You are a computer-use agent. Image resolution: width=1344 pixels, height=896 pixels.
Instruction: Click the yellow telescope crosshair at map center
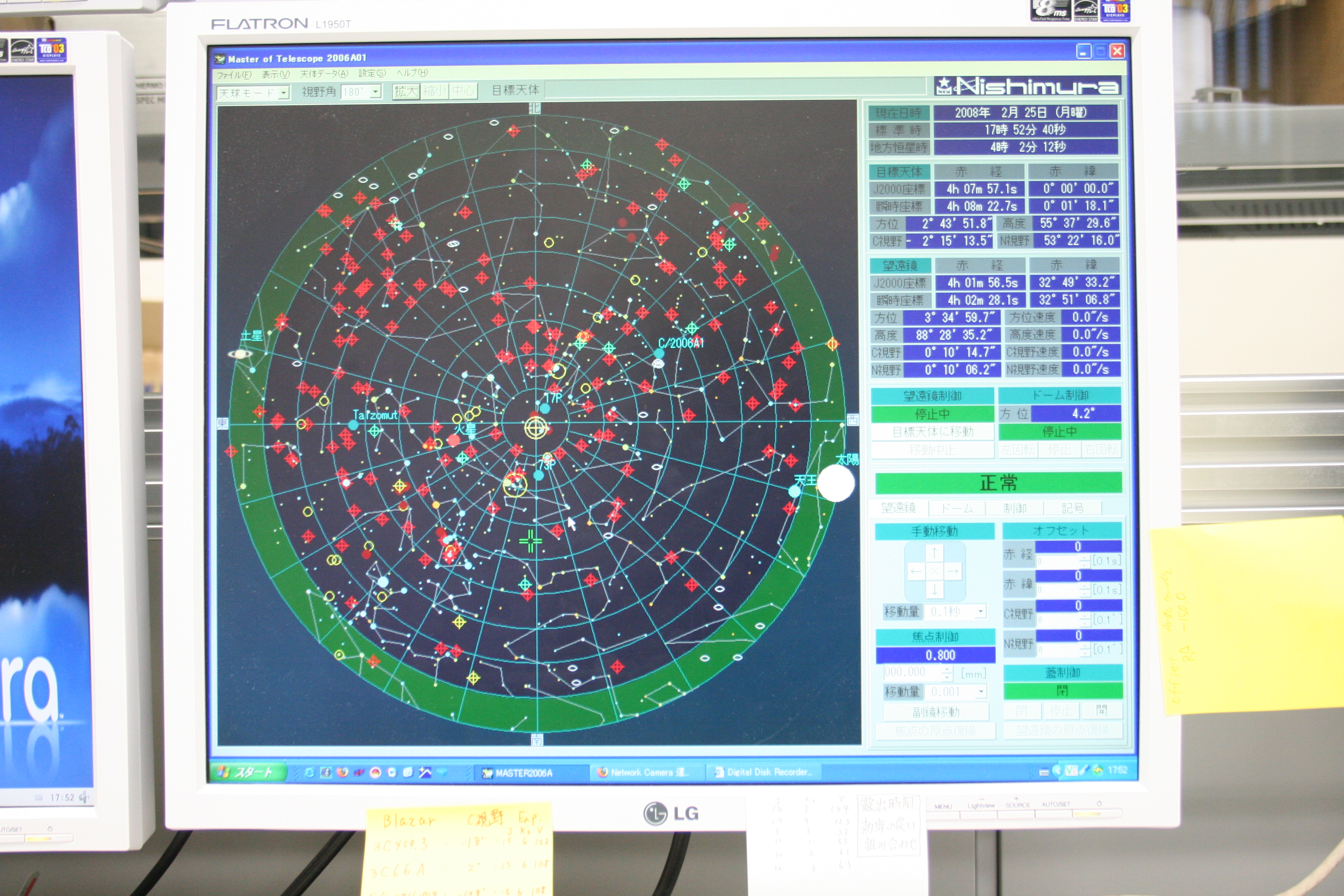click(536, 428)
